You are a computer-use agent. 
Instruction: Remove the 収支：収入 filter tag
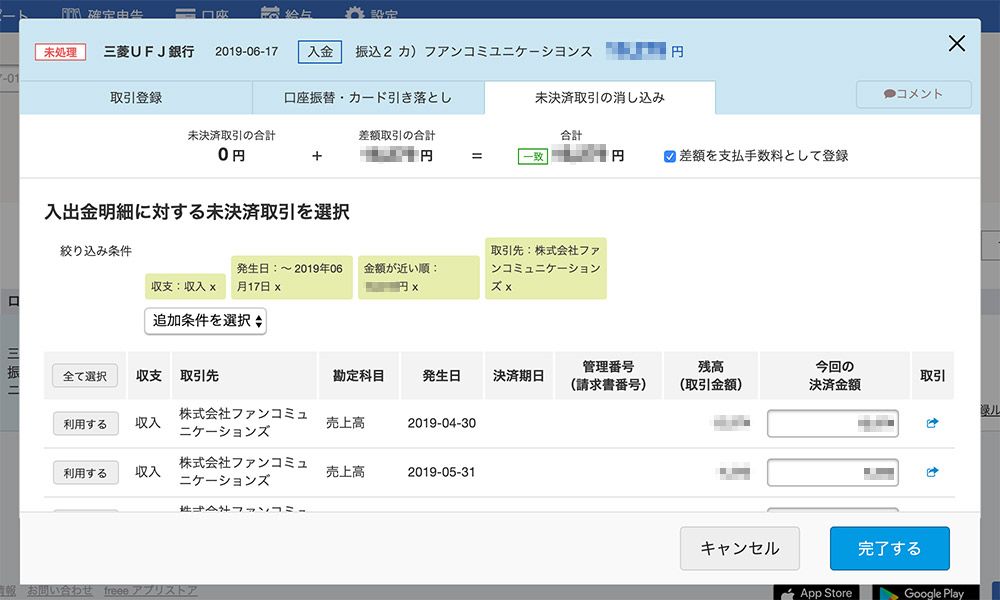click(213, 287)
